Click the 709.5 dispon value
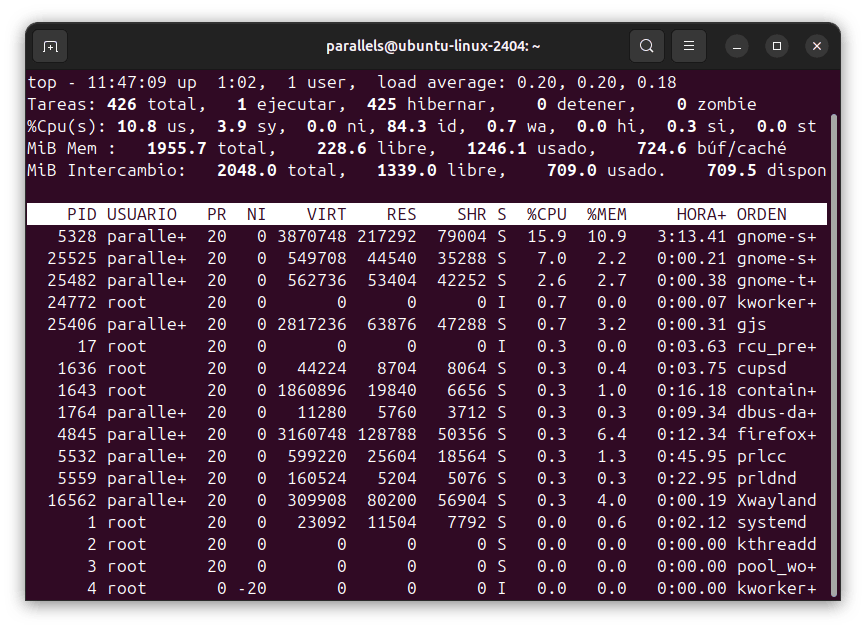Screen dimensions: 866x629 point(767,171)
